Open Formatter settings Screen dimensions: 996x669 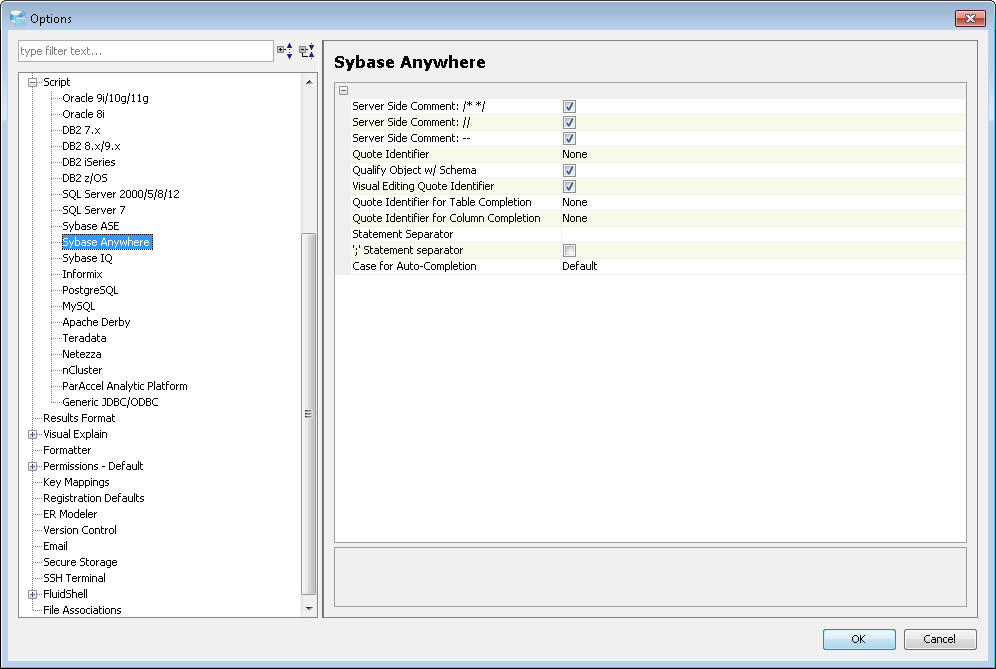tap(67, 450)
